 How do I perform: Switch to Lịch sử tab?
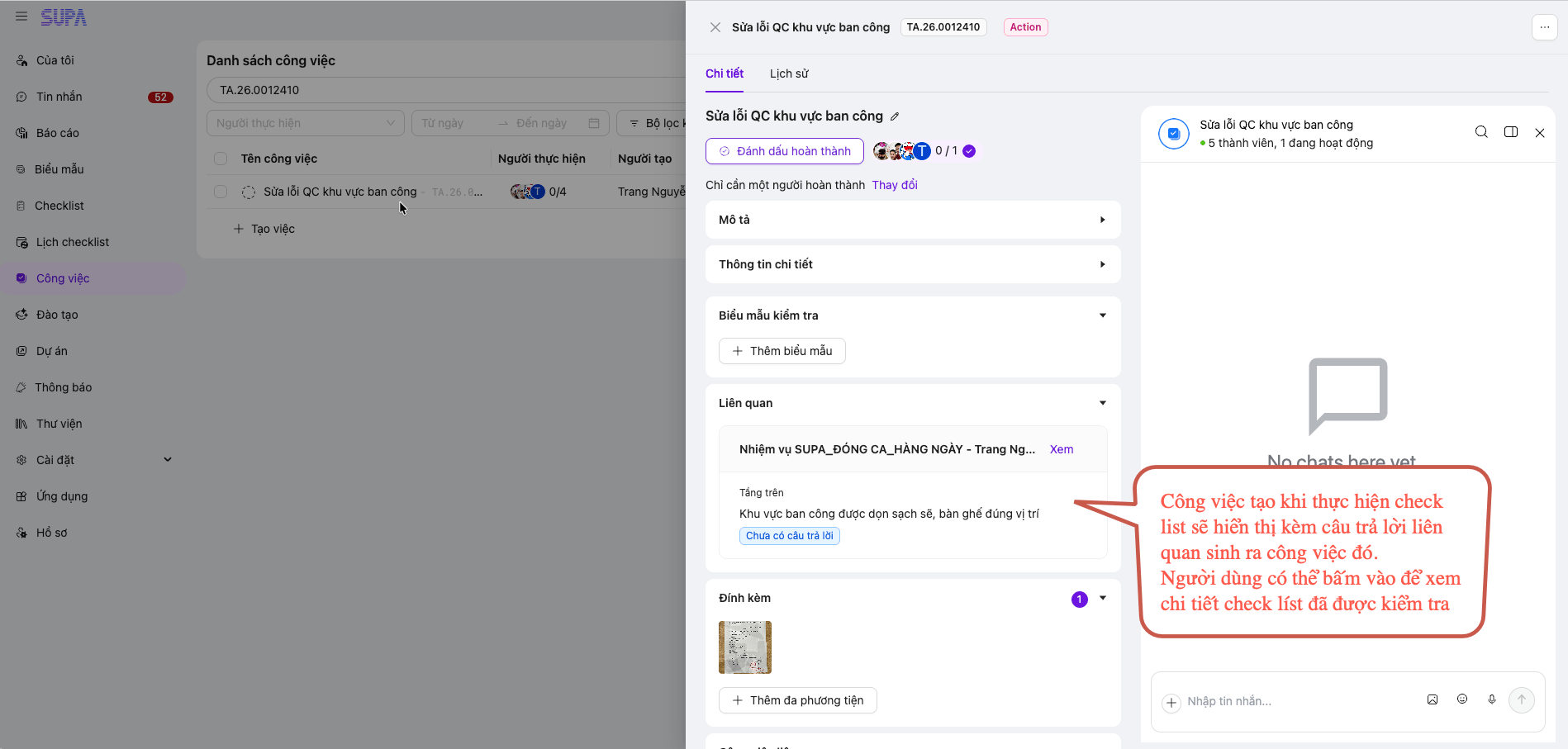(789, 73)
